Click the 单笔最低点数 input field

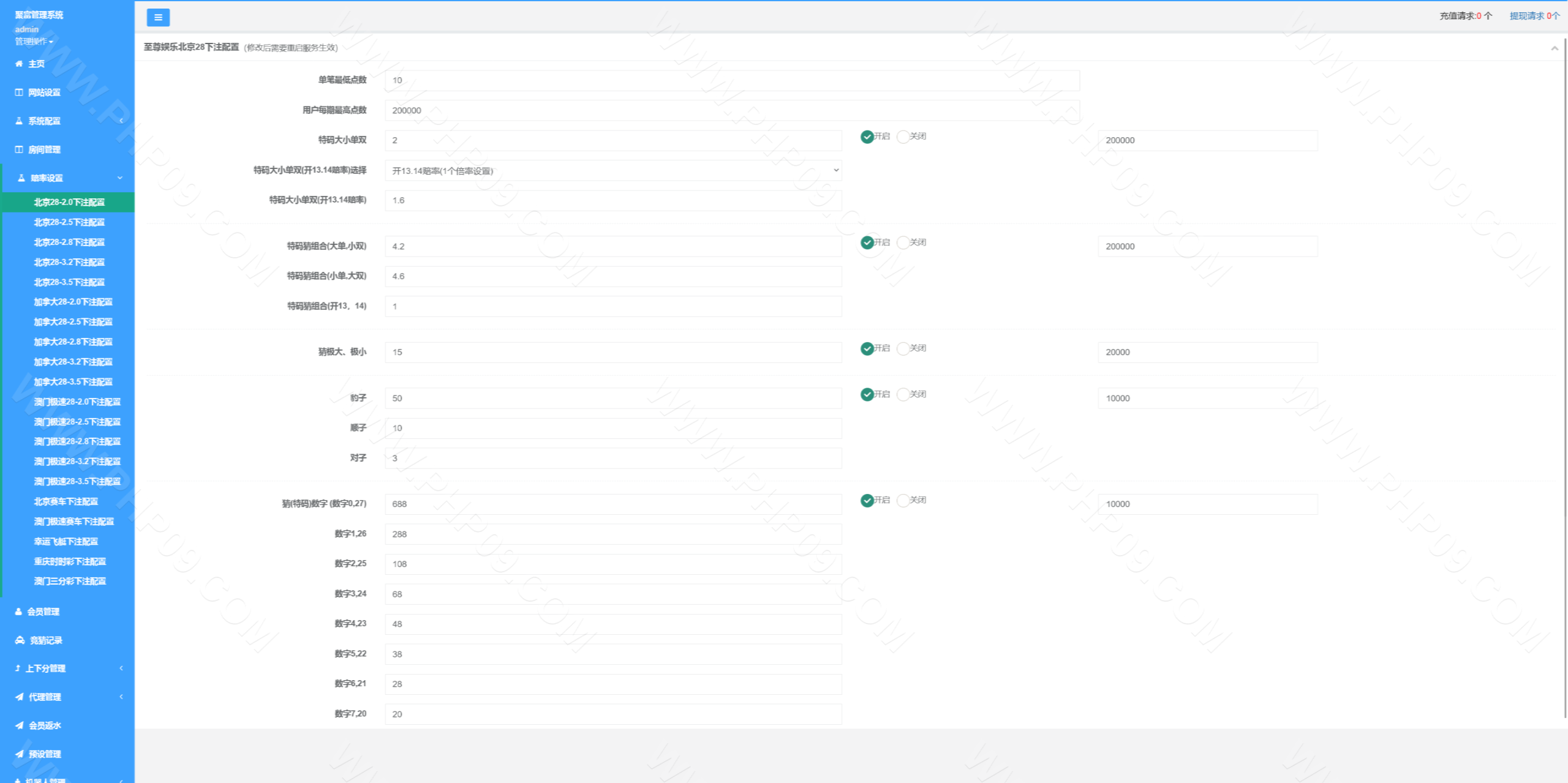[732, 80]
